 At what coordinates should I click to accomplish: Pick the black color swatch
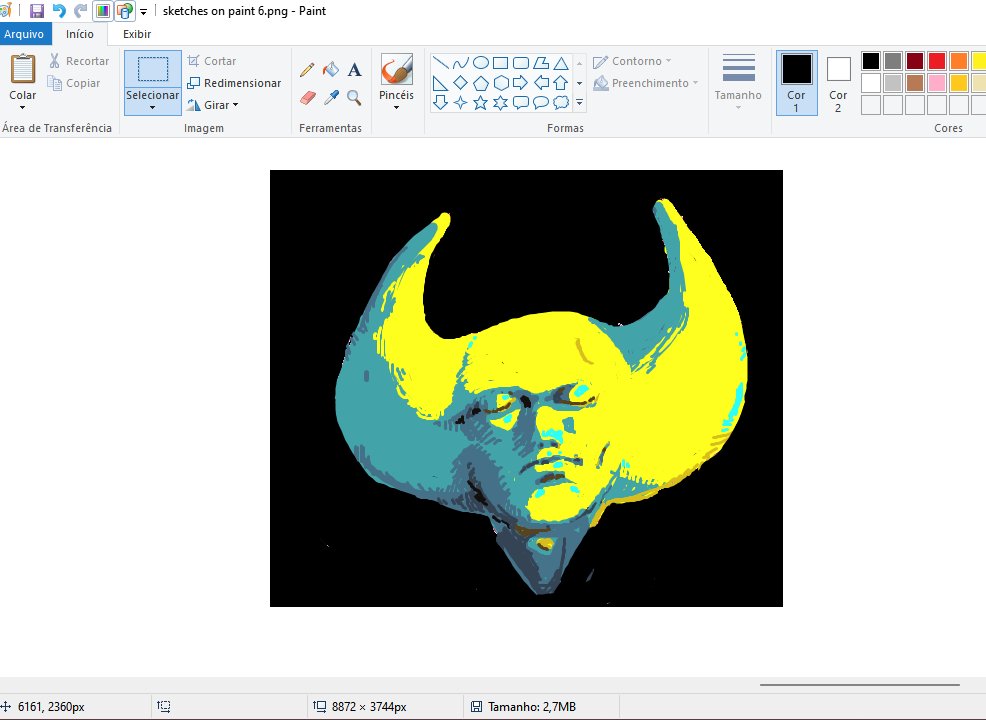871,61
